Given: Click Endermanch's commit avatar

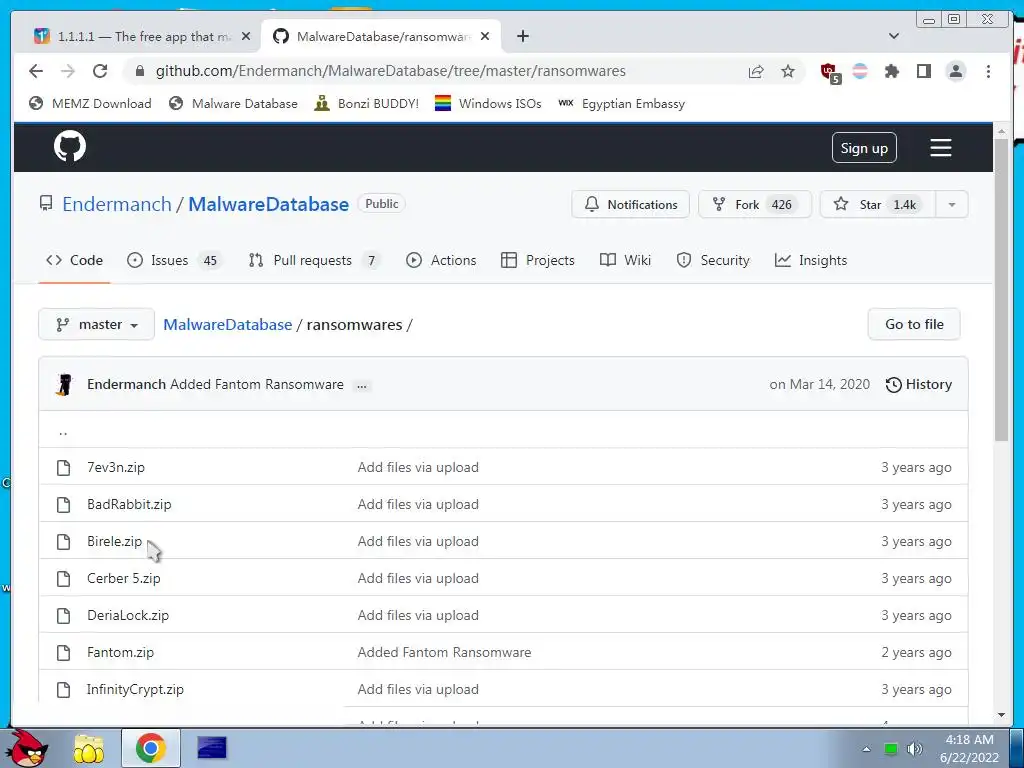Looking at the screenshot, I should pos(64,385).
